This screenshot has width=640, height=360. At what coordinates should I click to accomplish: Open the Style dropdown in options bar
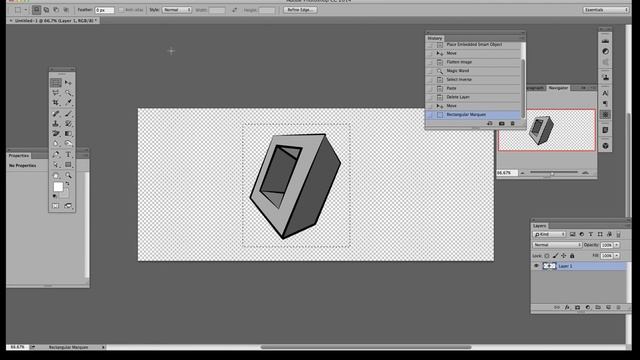(177, 10)
